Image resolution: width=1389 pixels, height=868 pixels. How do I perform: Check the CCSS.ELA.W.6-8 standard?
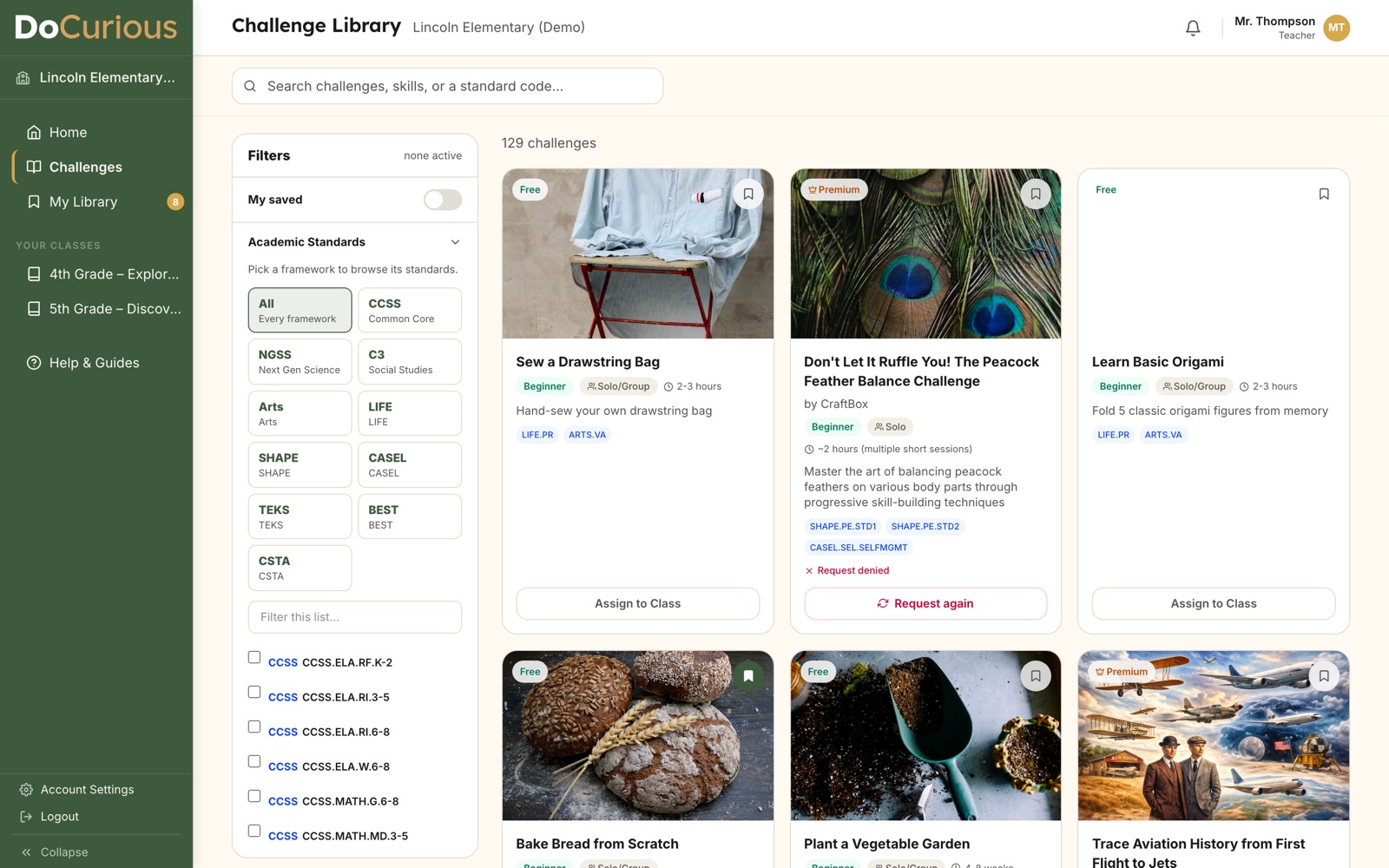(x=254, y=761)
